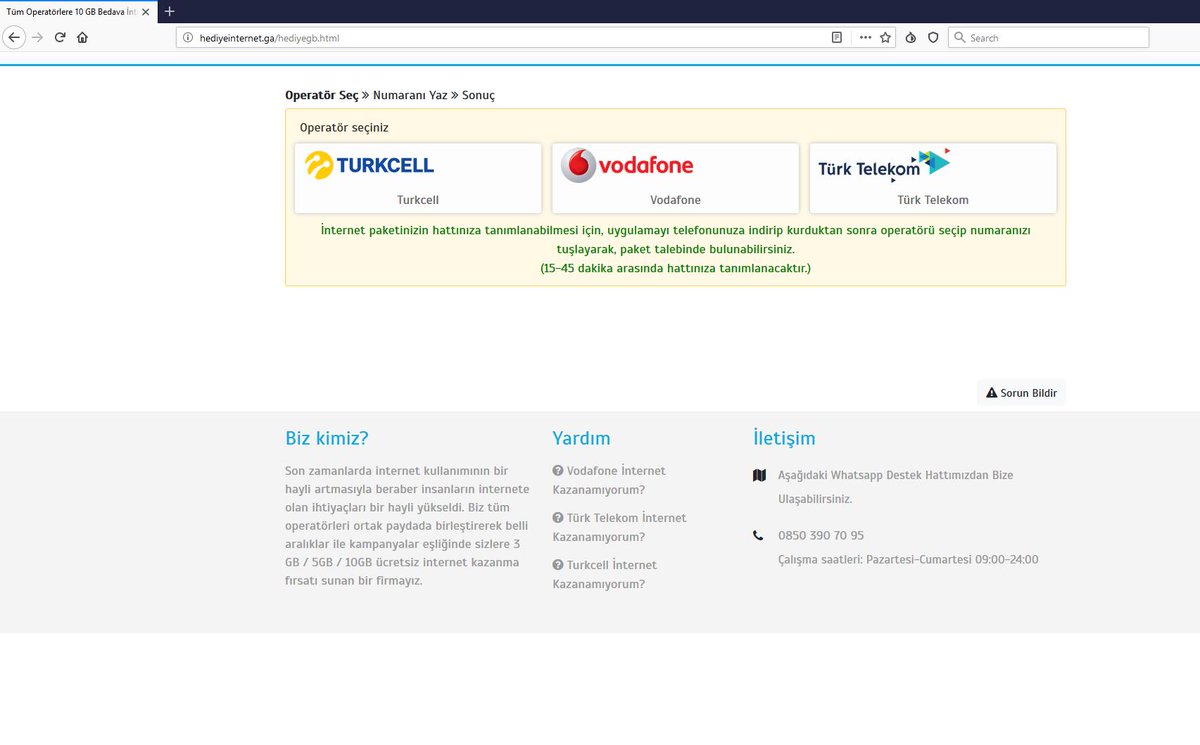Click the Sonuç breadcrumb step

tap(478, 95)
